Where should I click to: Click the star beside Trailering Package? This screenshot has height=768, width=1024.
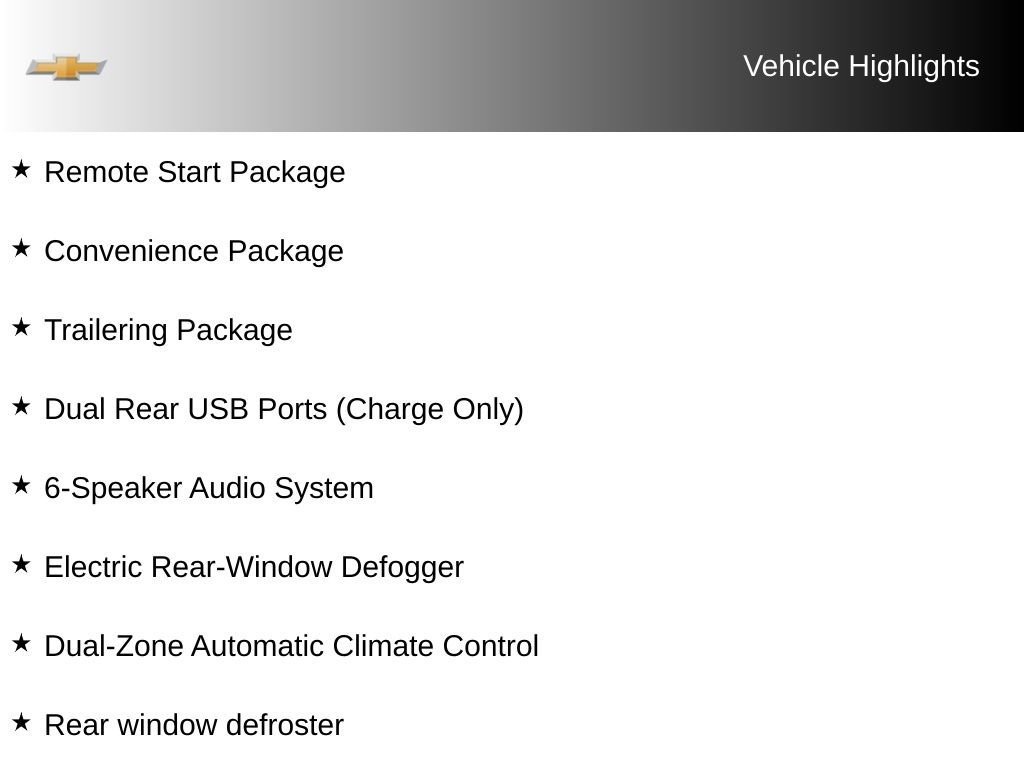click(22, 327)
